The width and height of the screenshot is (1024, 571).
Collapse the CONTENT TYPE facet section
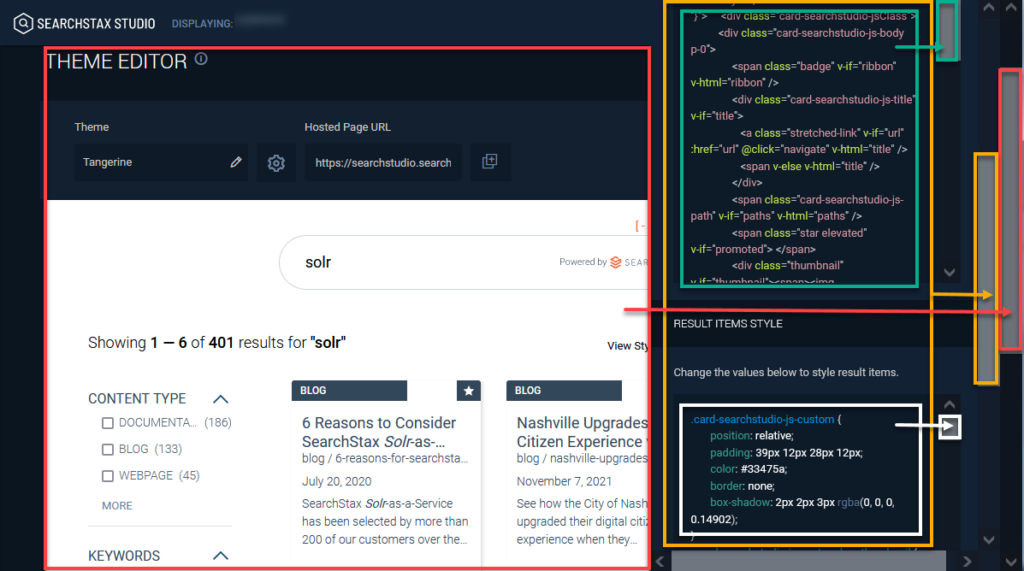221,399
